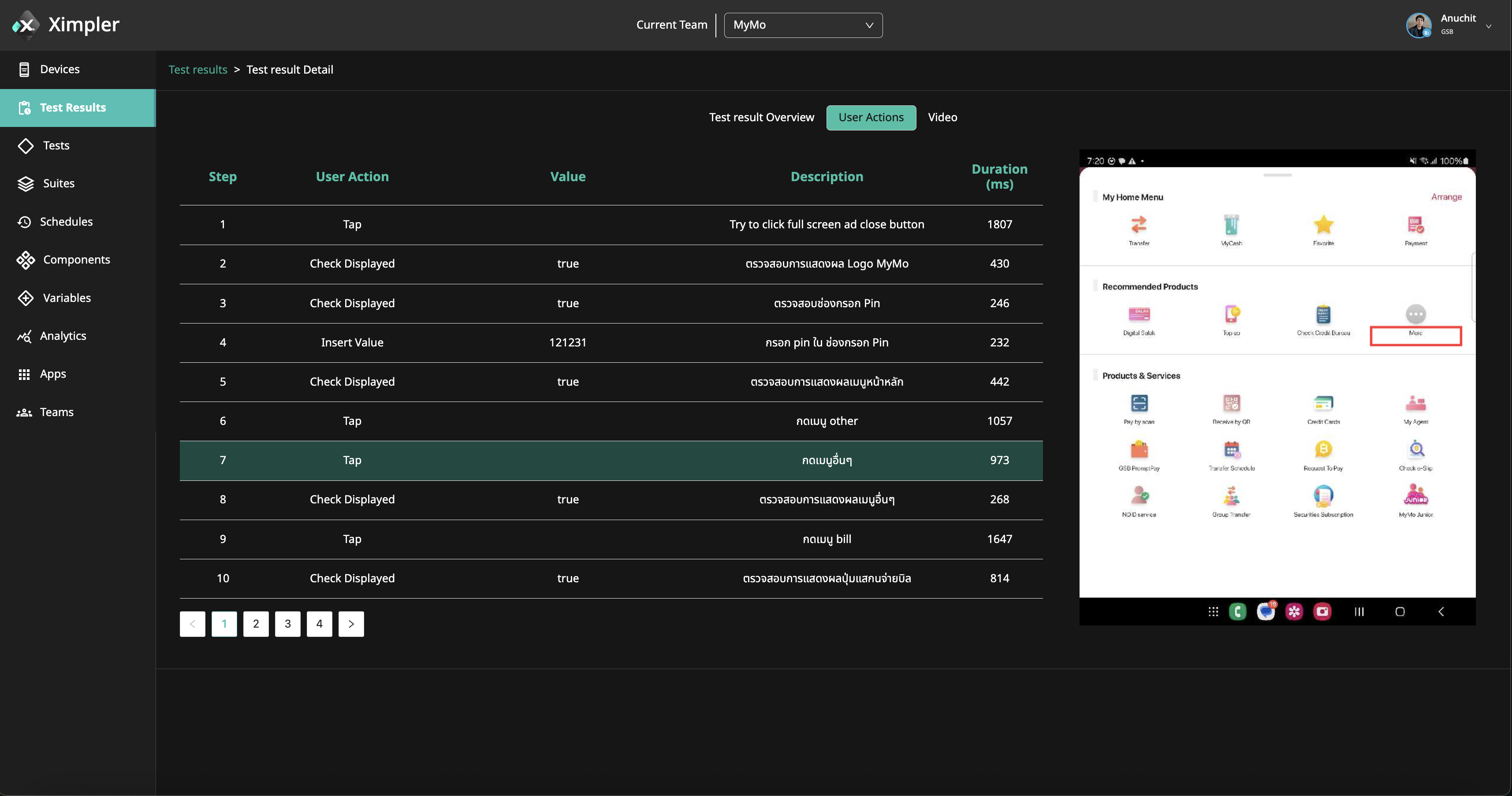Click the Test results breadcrumb link

click(198, 70)
